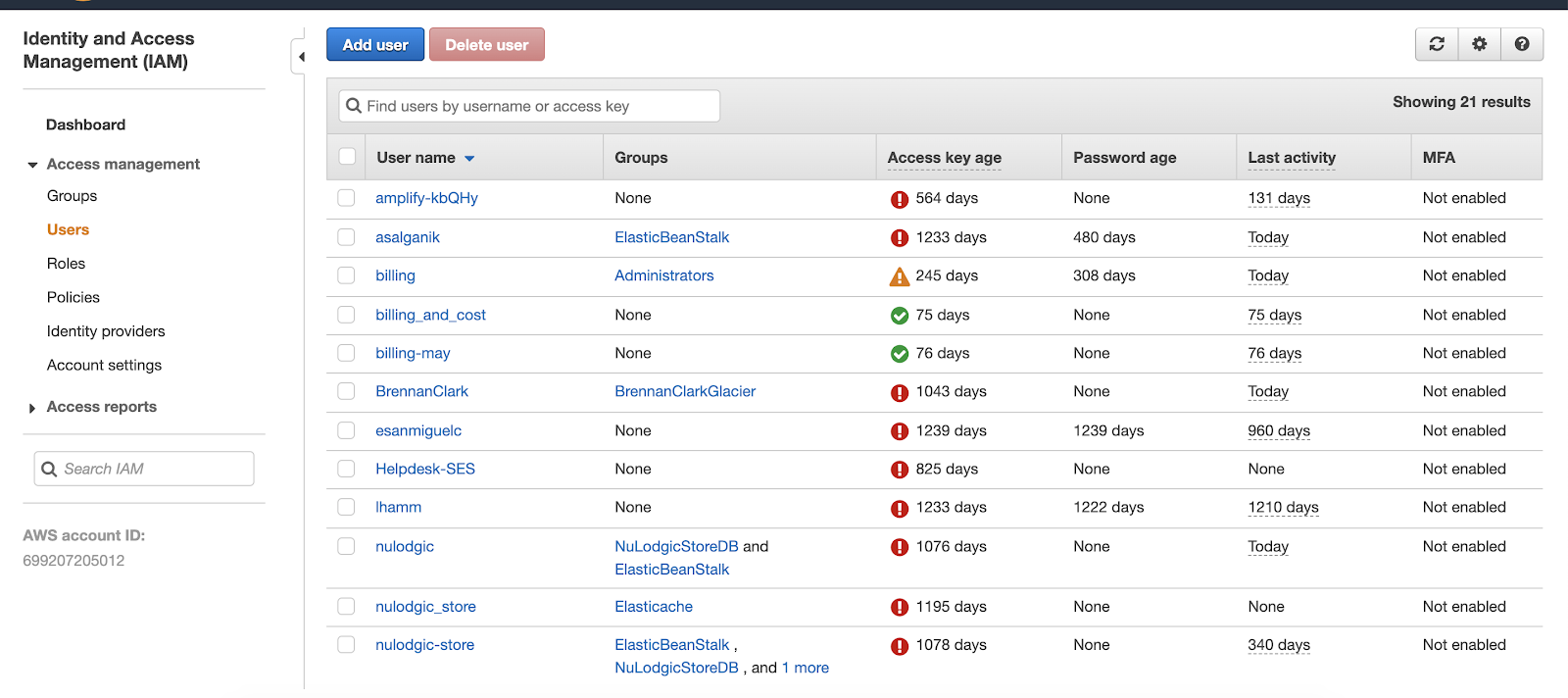
Task: Check the billing_and_cost row checkbox
Action: pos(346,315)
